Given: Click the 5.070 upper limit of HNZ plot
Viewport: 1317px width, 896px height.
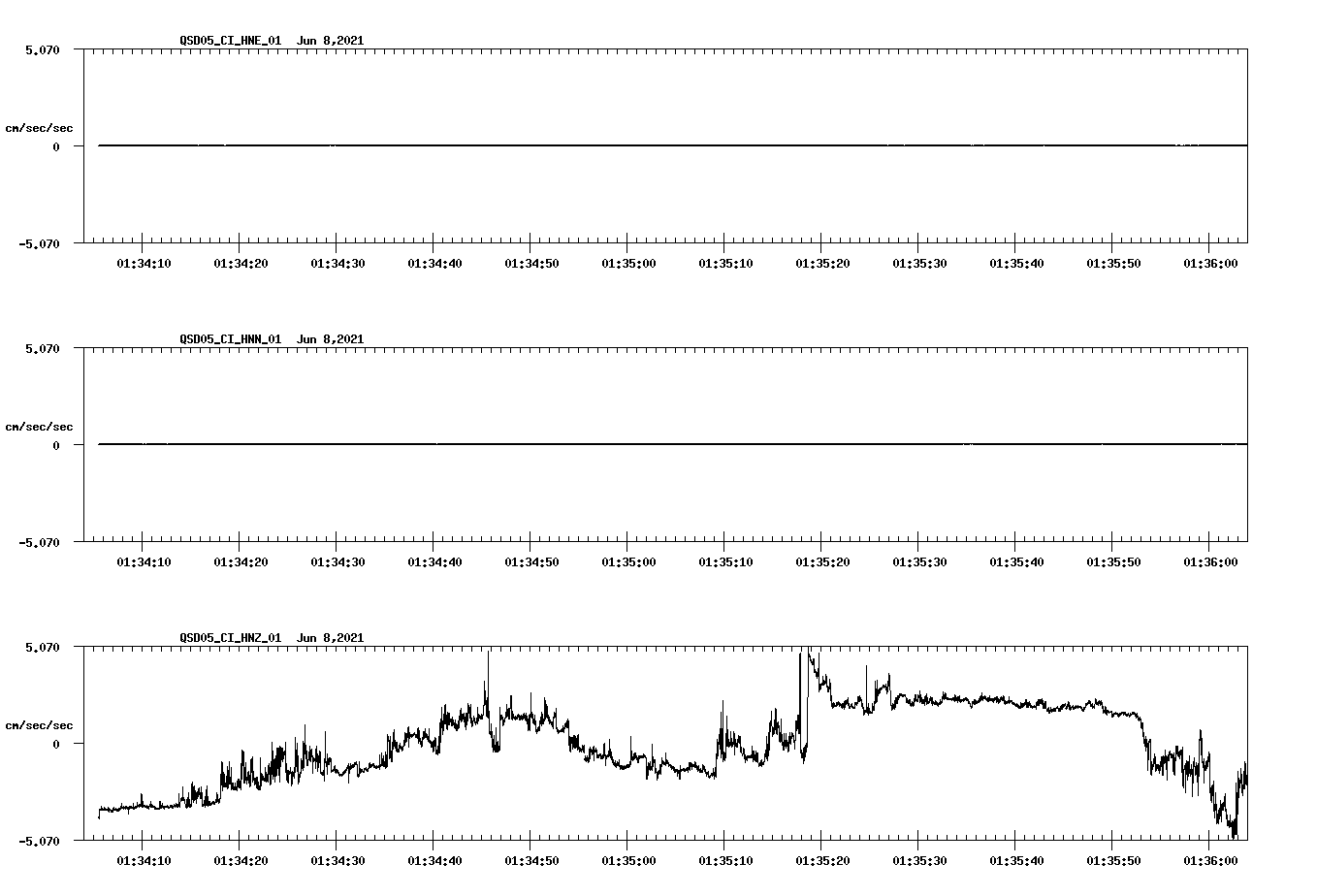Looking at the screenshot, I should [x=42, y=647].
